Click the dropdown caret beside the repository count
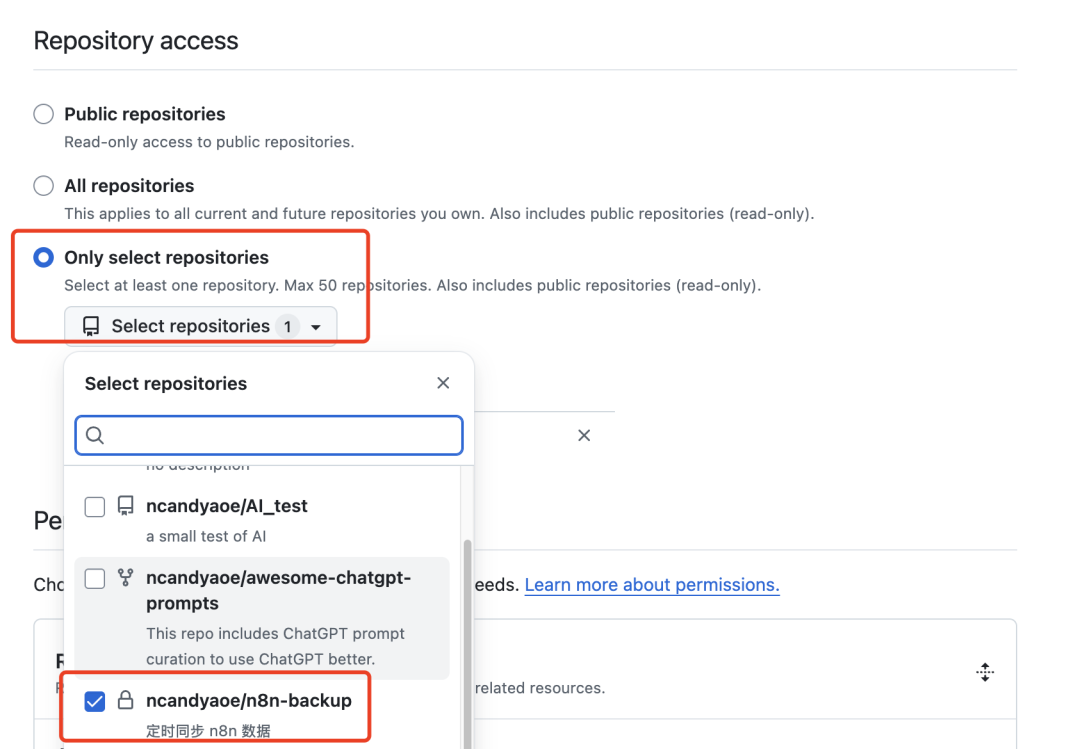The image size is (1080, 749). [315, 327]
